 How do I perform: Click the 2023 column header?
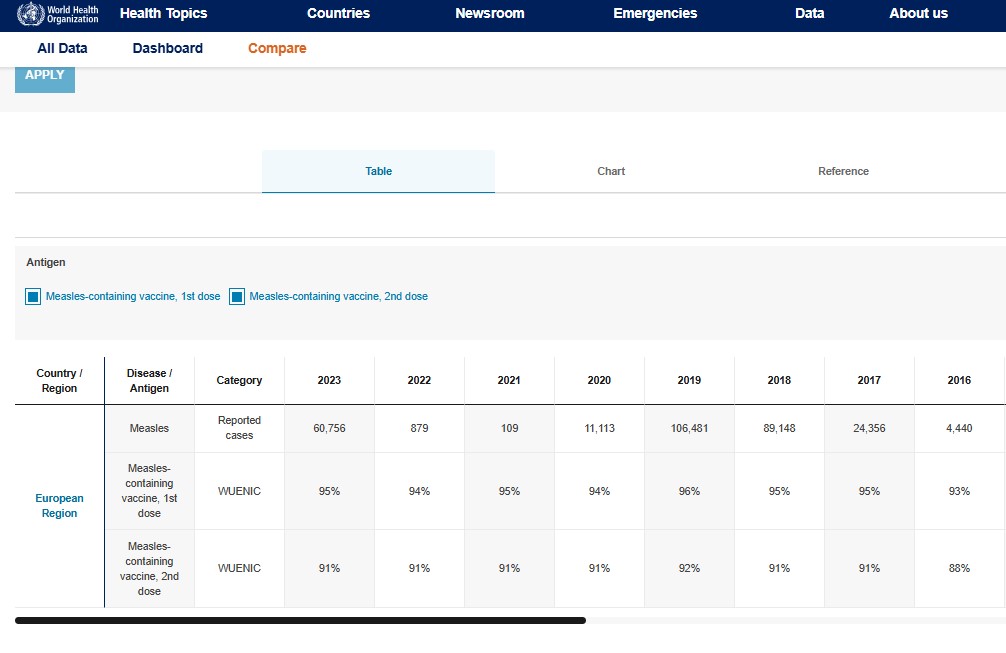[329, 380]
